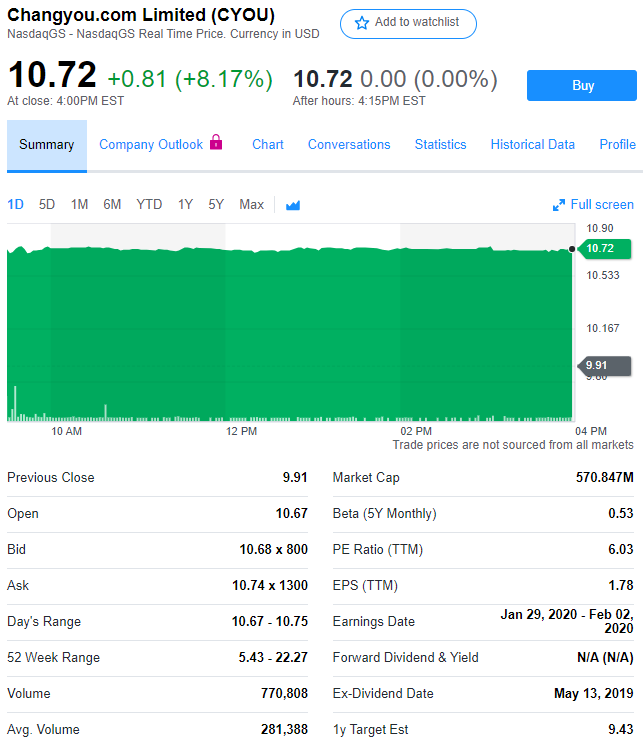
Task: Select the YTD chart range
Action: click(x=149, y=205)
